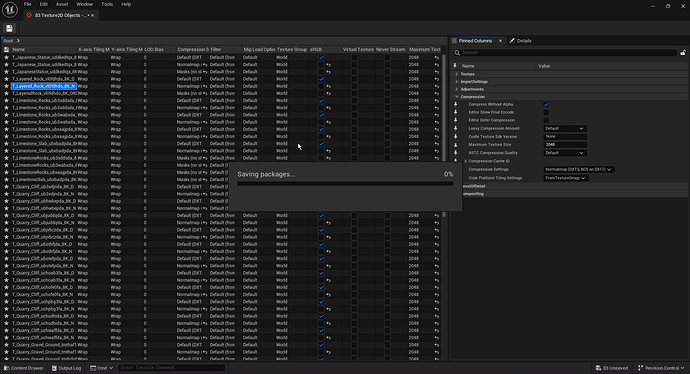The width and height of the screenshot is (690, 374).
Task: Toggle pin for Editor Show Final Encode
Action: point(455,112)
